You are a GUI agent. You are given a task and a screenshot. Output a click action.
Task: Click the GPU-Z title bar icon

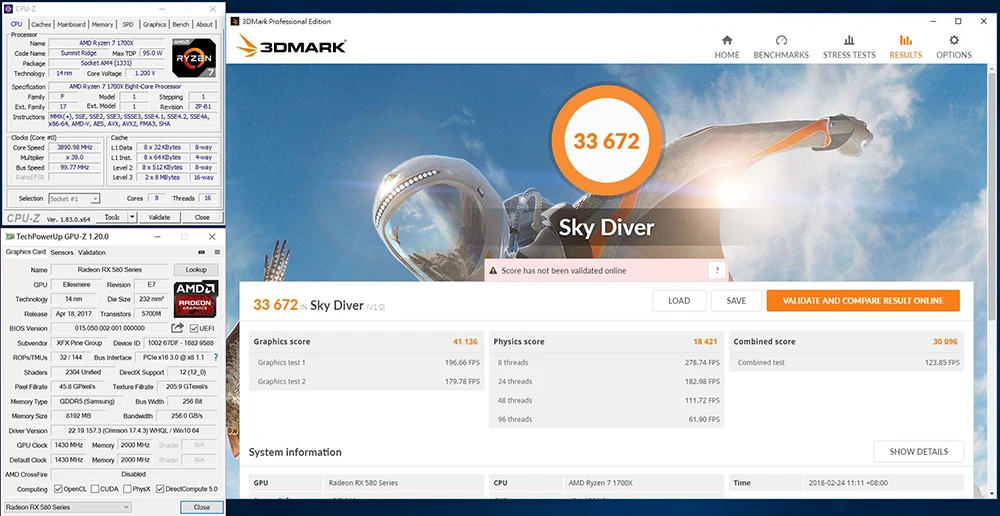[x=9, y=237]
